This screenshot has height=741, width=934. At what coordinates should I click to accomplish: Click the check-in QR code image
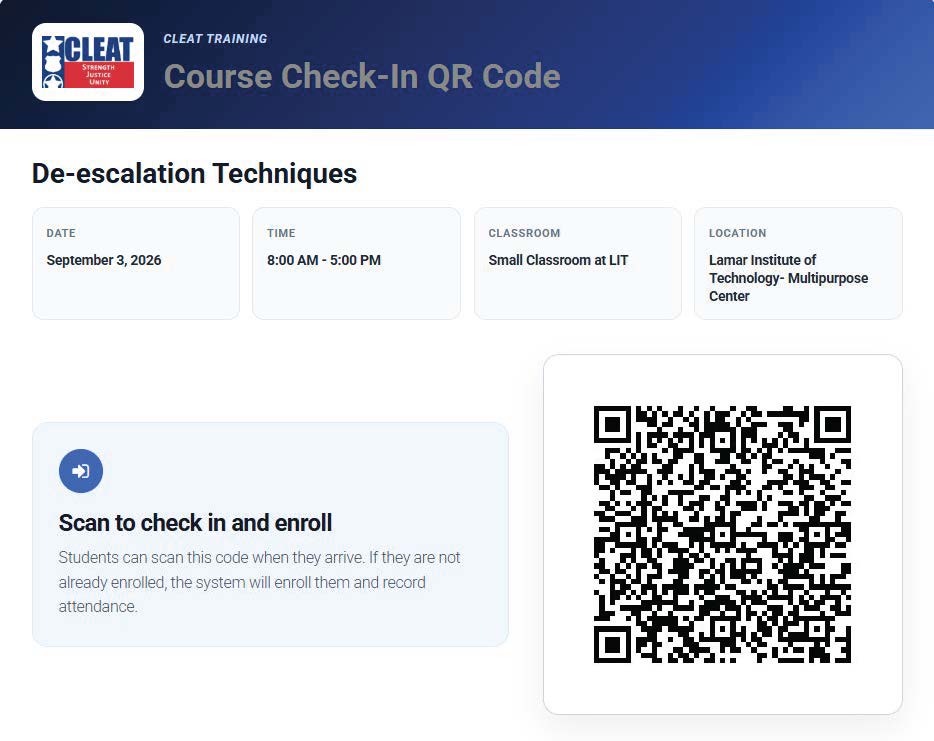723,534
